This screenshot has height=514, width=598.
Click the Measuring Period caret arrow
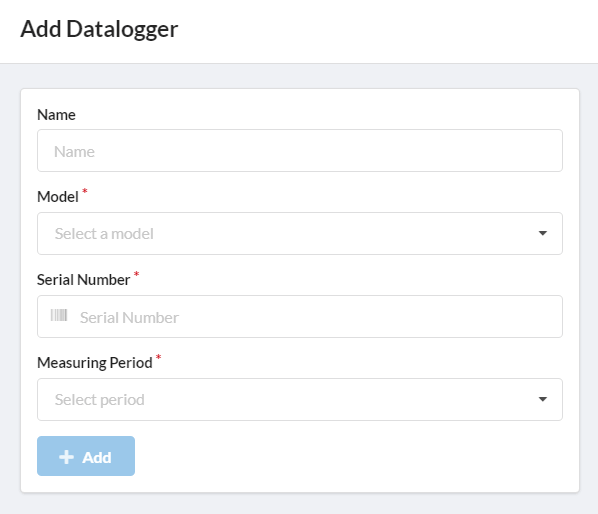pyautogui.click(x=543, y=399)
